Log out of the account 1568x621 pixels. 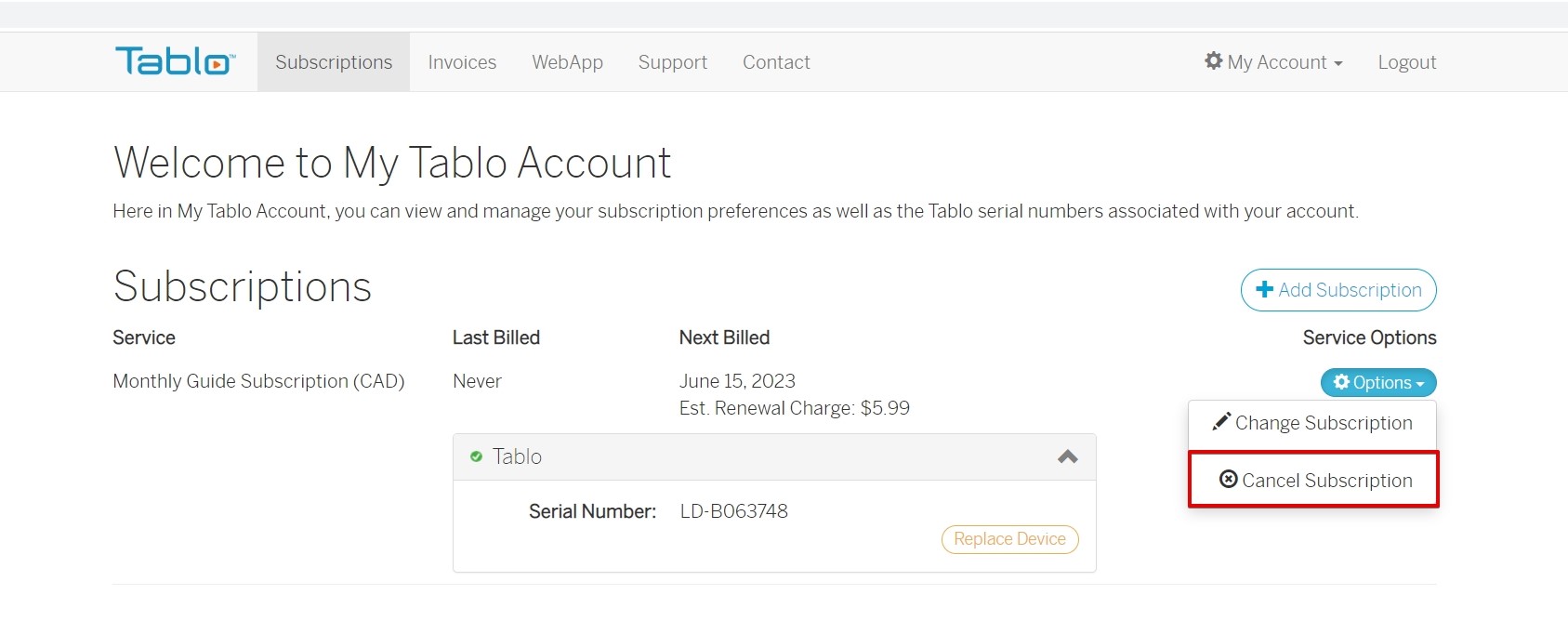[1407, 62]
